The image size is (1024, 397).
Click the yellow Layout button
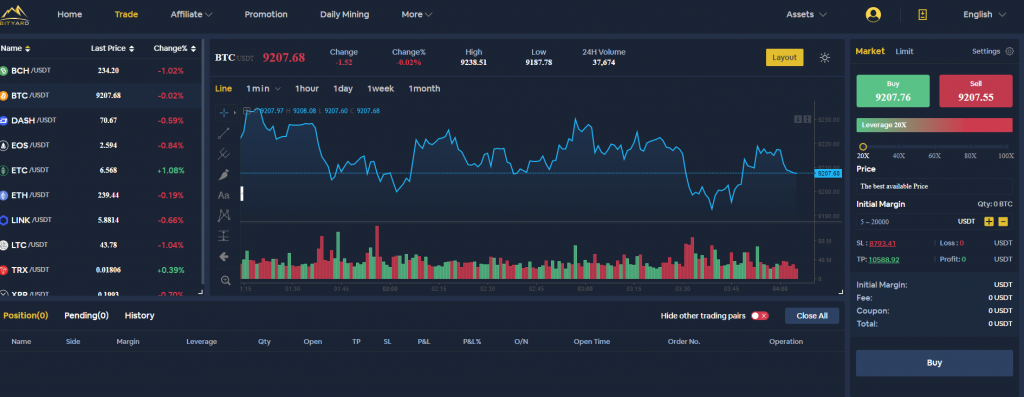pyautogui.click(x=784, y=57)
